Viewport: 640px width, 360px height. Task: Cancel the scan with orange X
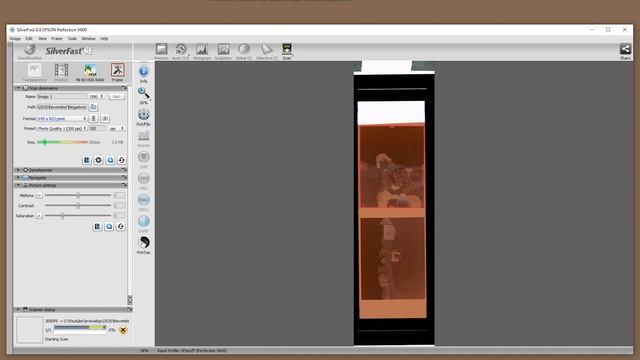(x=123, y=330)
